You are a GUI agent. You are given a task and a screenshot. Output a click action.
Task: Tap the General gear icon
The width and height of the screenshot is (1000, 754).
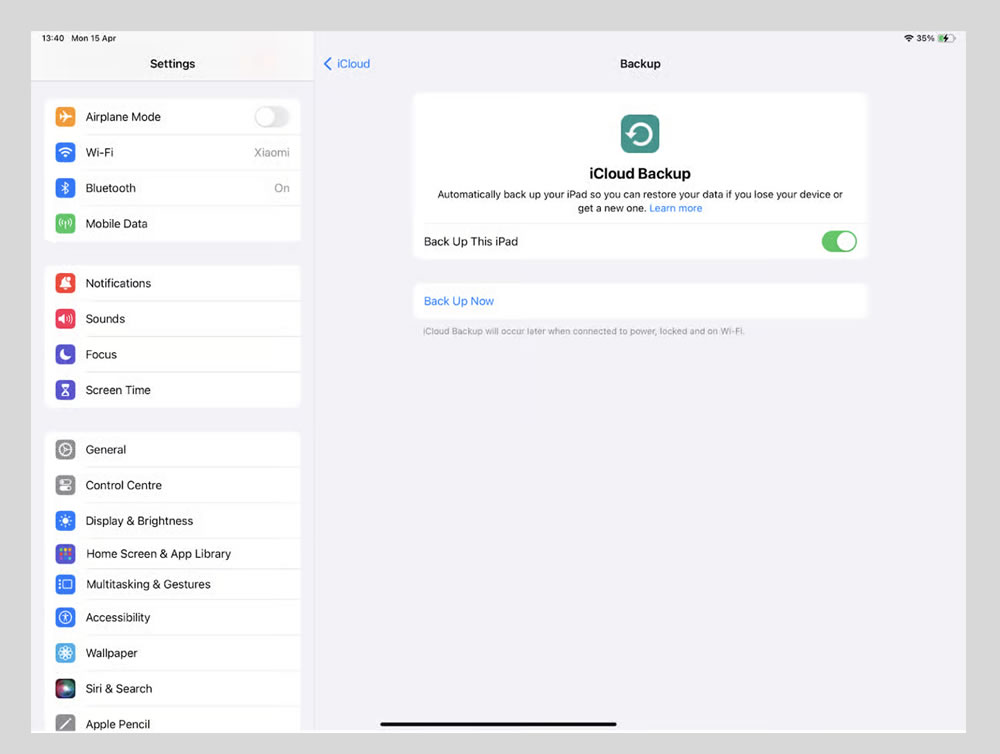pyautogui.click(x=65, y=450)
